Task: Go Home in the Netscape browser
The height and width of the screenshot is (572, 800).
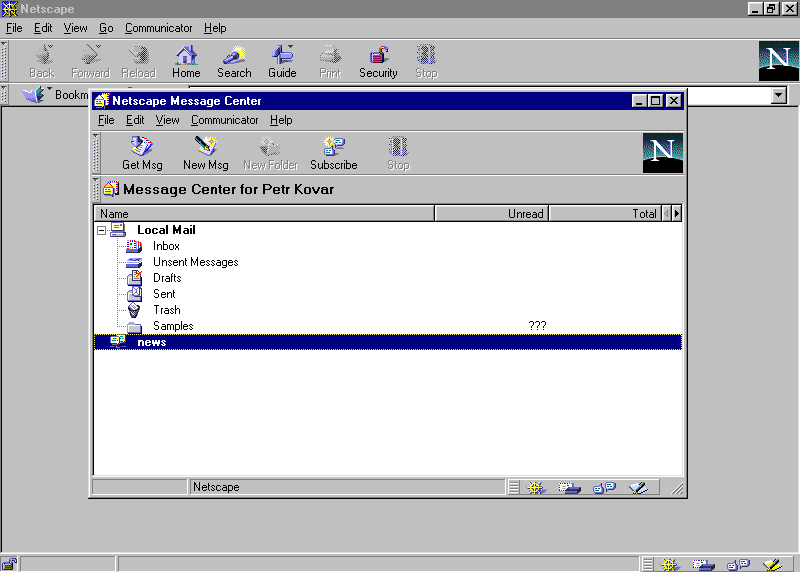Action: (x=186, y=61)
